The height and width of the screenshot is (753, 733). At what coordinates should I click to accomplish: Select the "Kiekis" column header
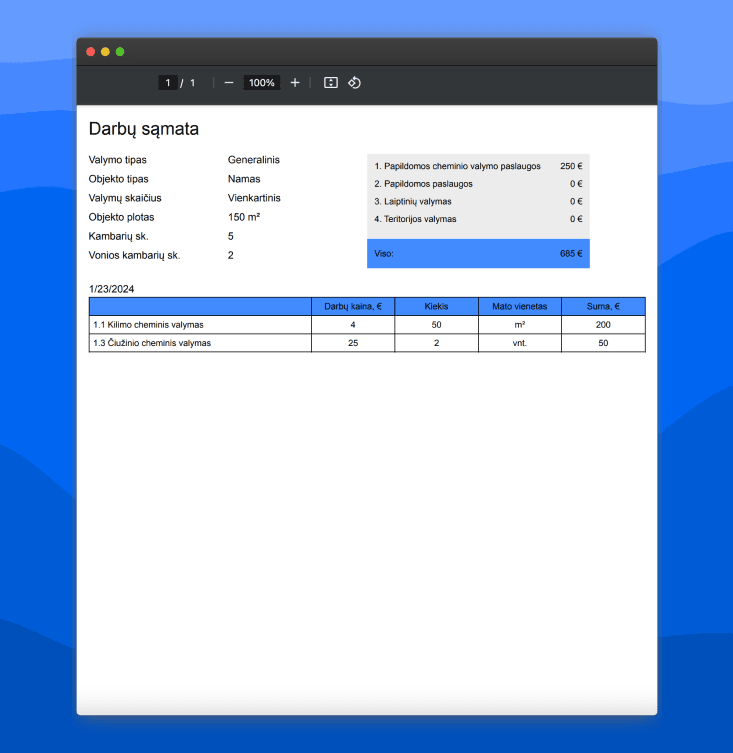436,306
